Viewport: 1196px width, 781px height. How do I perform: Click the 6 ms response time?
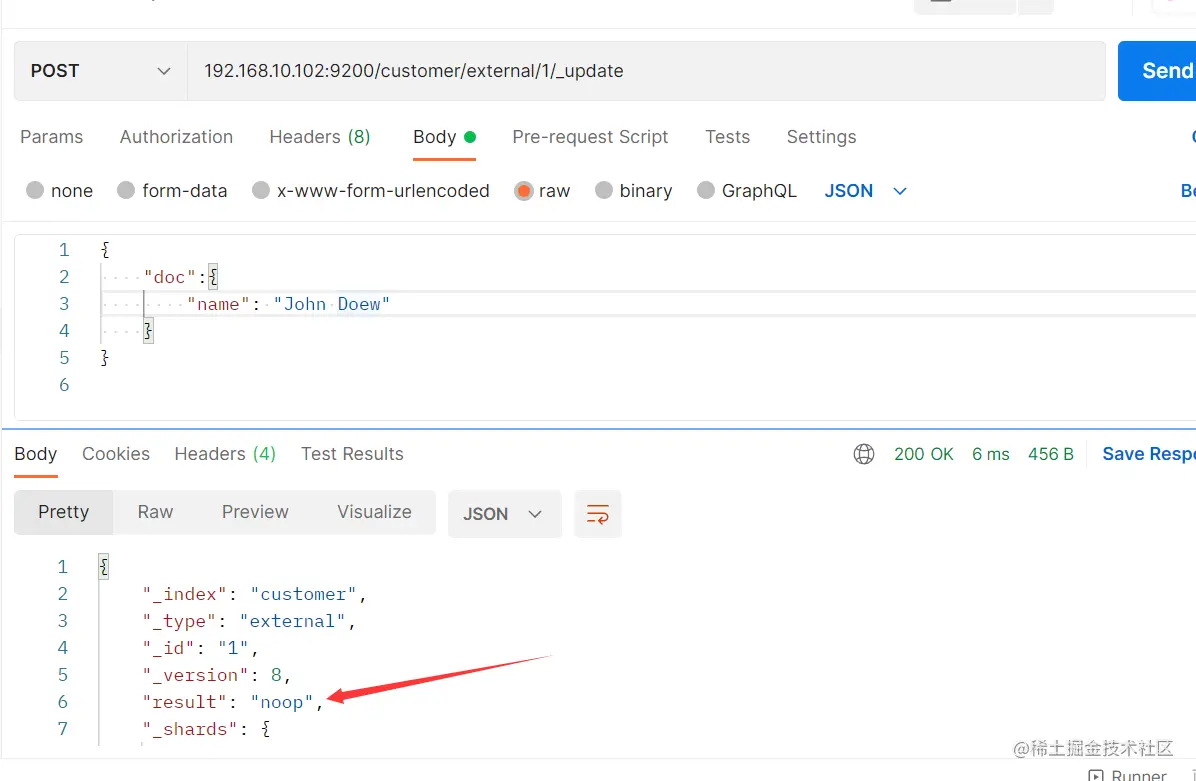[990, 455]
